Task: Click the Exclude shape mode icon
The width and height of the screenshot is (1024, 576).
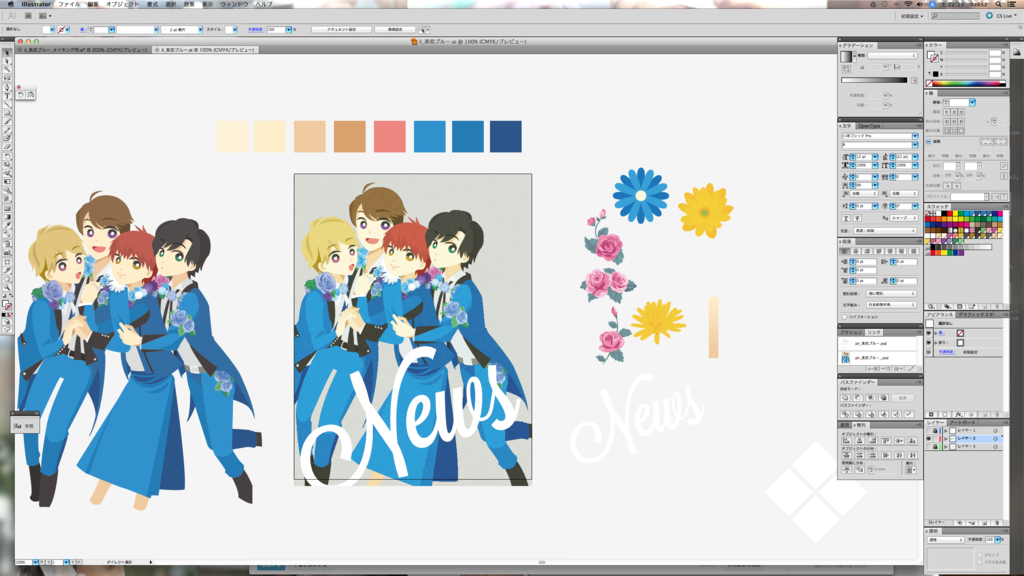Action: tap(883, 398)
